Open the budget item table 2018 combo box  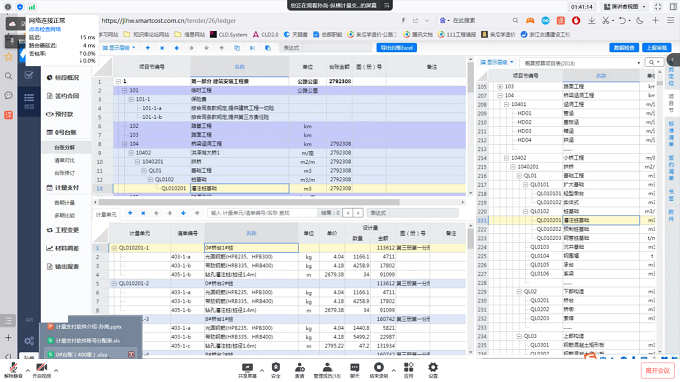point(581,63)
